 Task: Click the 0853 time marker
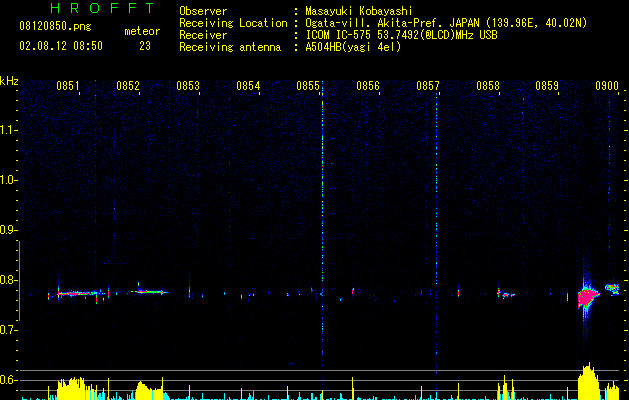[x=188, y=86]
